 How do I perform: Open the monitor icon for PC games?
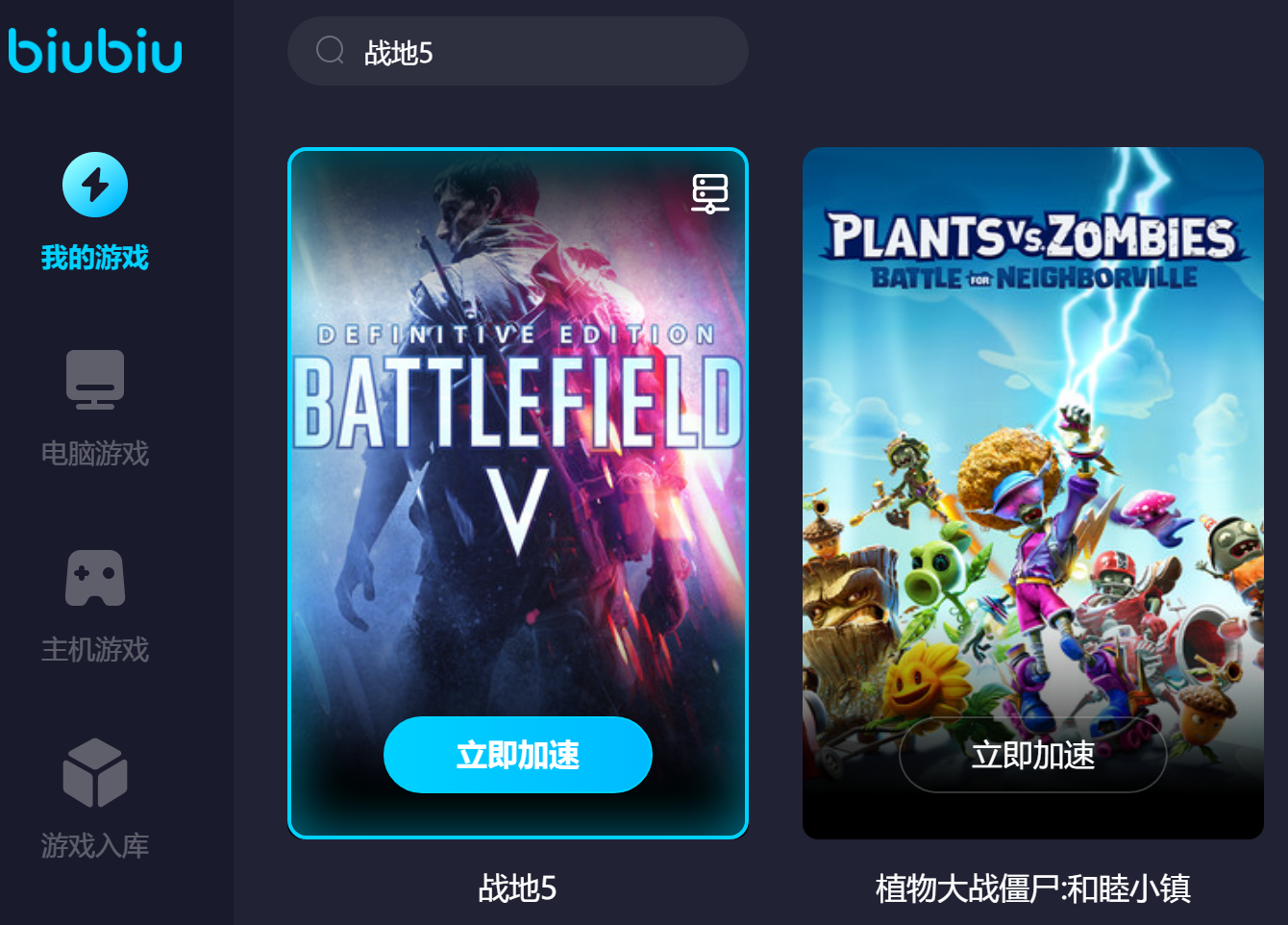click(95, 379)
